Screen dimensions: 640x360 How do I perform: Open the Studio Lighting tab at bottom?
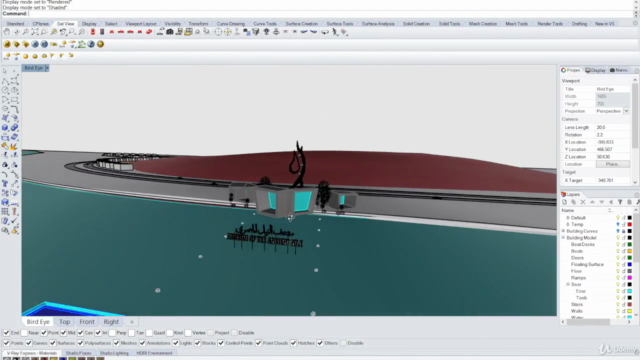tap(114, 353)
